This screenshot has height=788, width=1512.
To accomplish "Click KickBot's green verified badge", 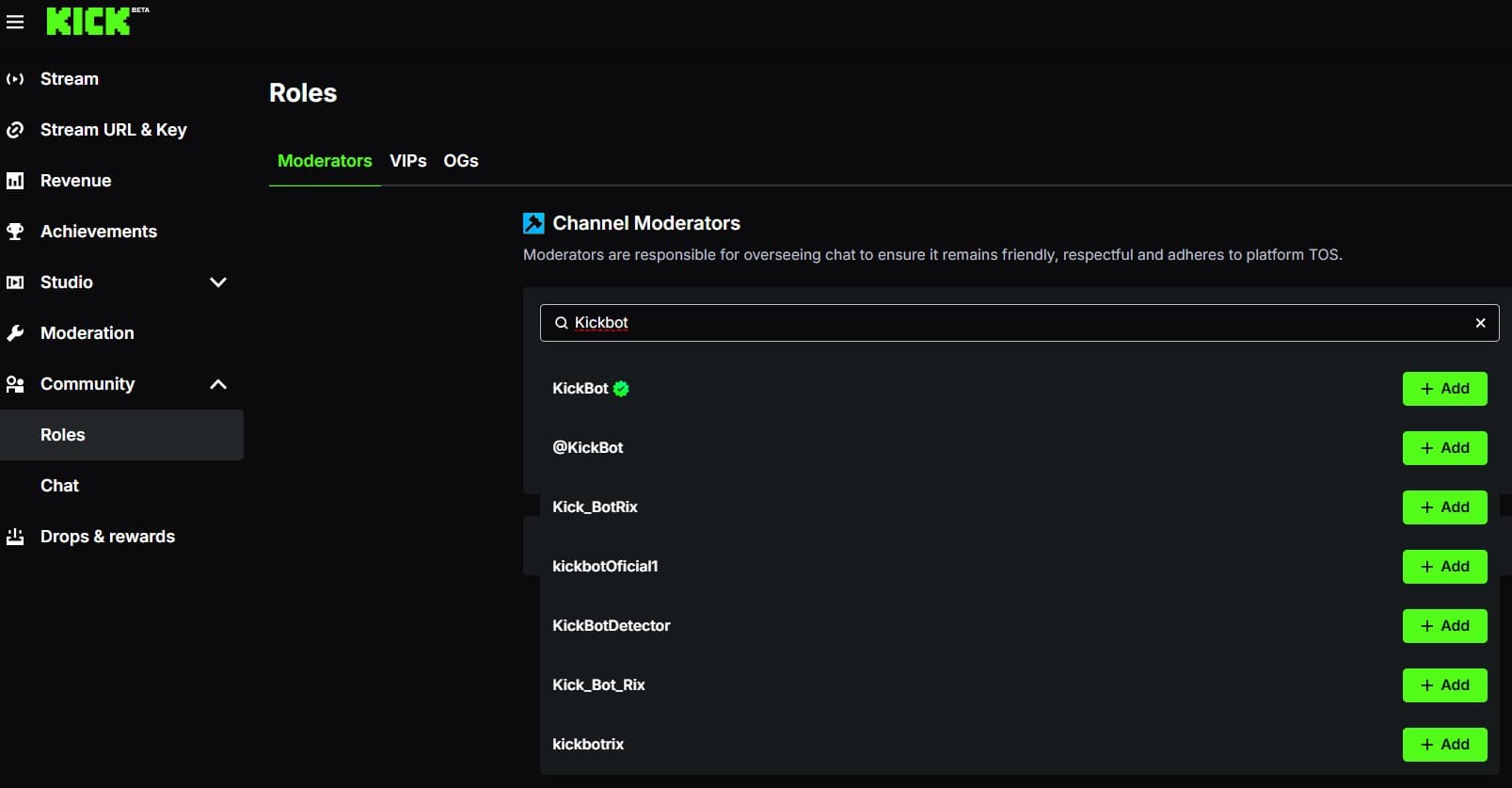I will coord(621,389).
